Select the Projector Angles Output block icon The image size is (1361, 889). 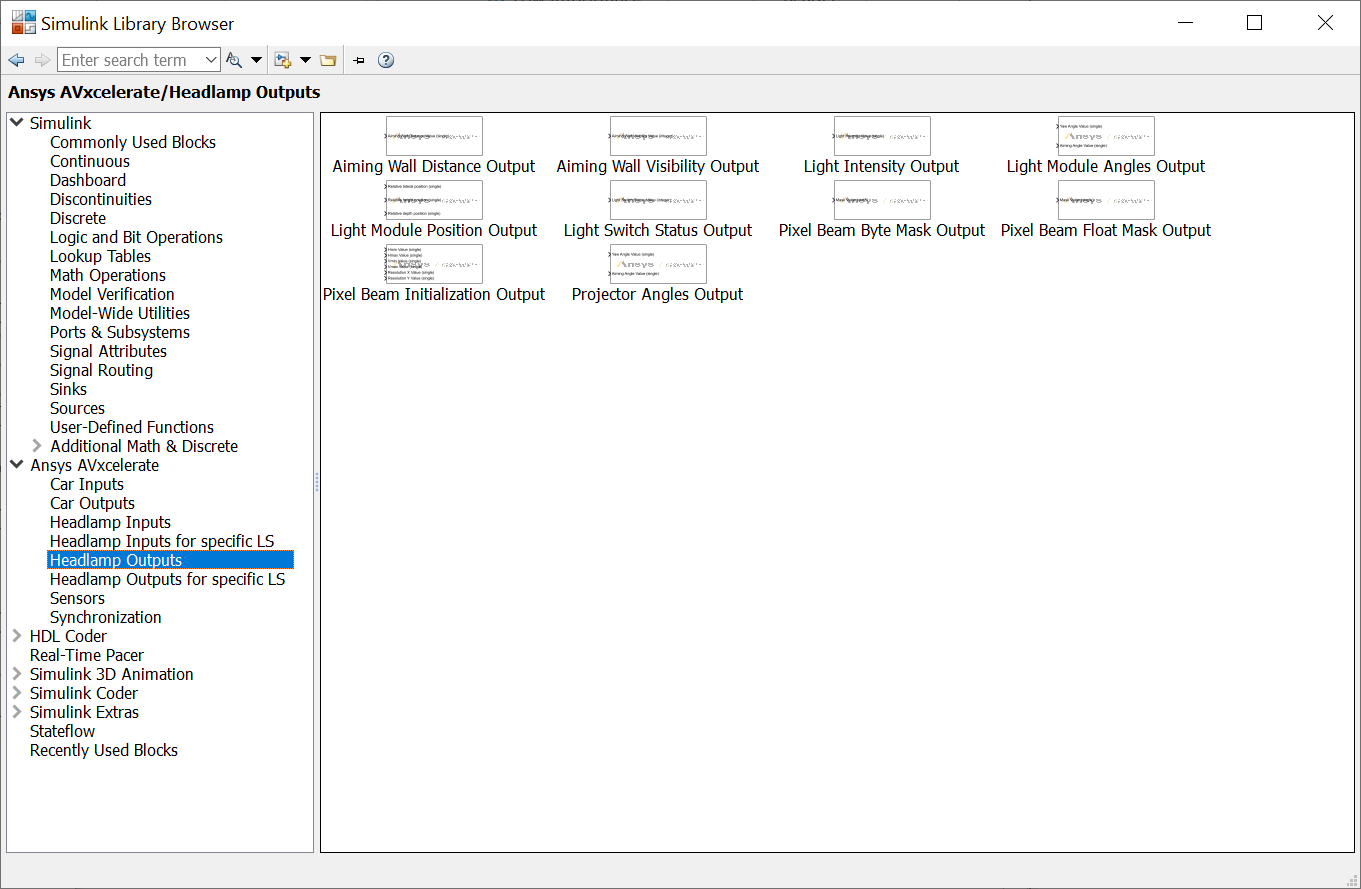(x=657, y=265)
